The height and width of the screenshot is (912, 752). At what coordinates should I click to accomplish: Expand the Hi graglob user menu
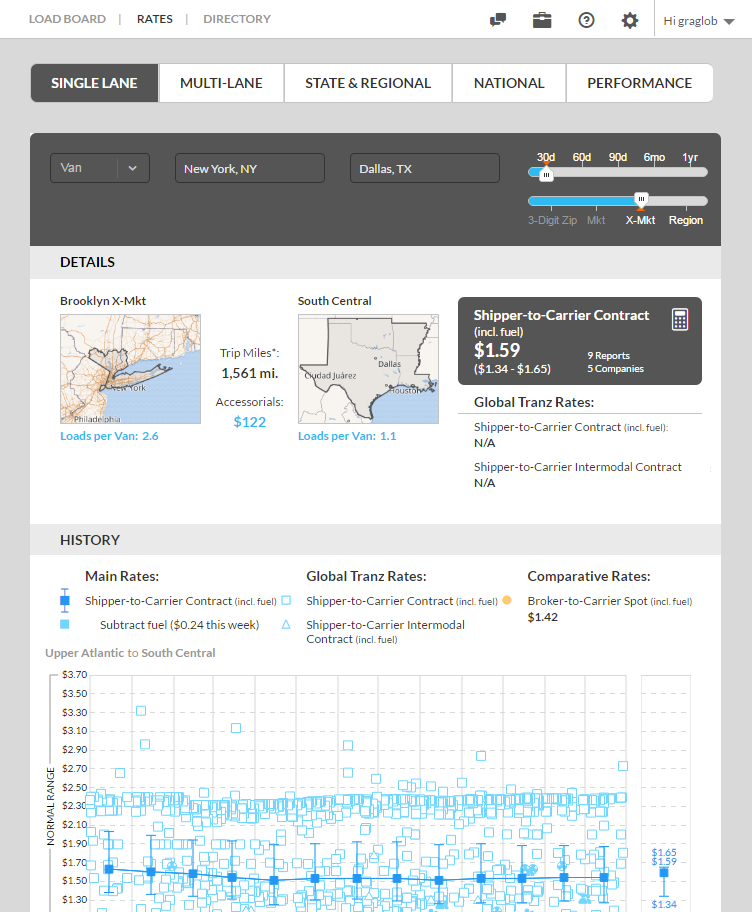point(698,21)
